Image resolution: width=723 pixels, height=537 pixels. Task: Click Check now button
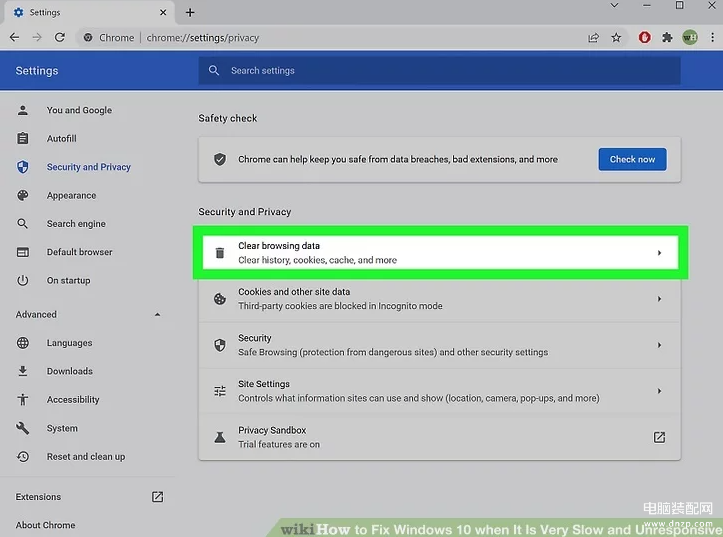[632, 159]
